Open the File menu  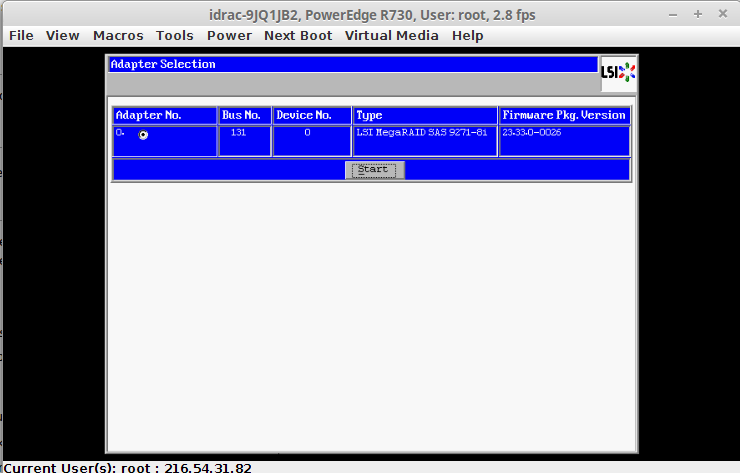coord(21,35)
